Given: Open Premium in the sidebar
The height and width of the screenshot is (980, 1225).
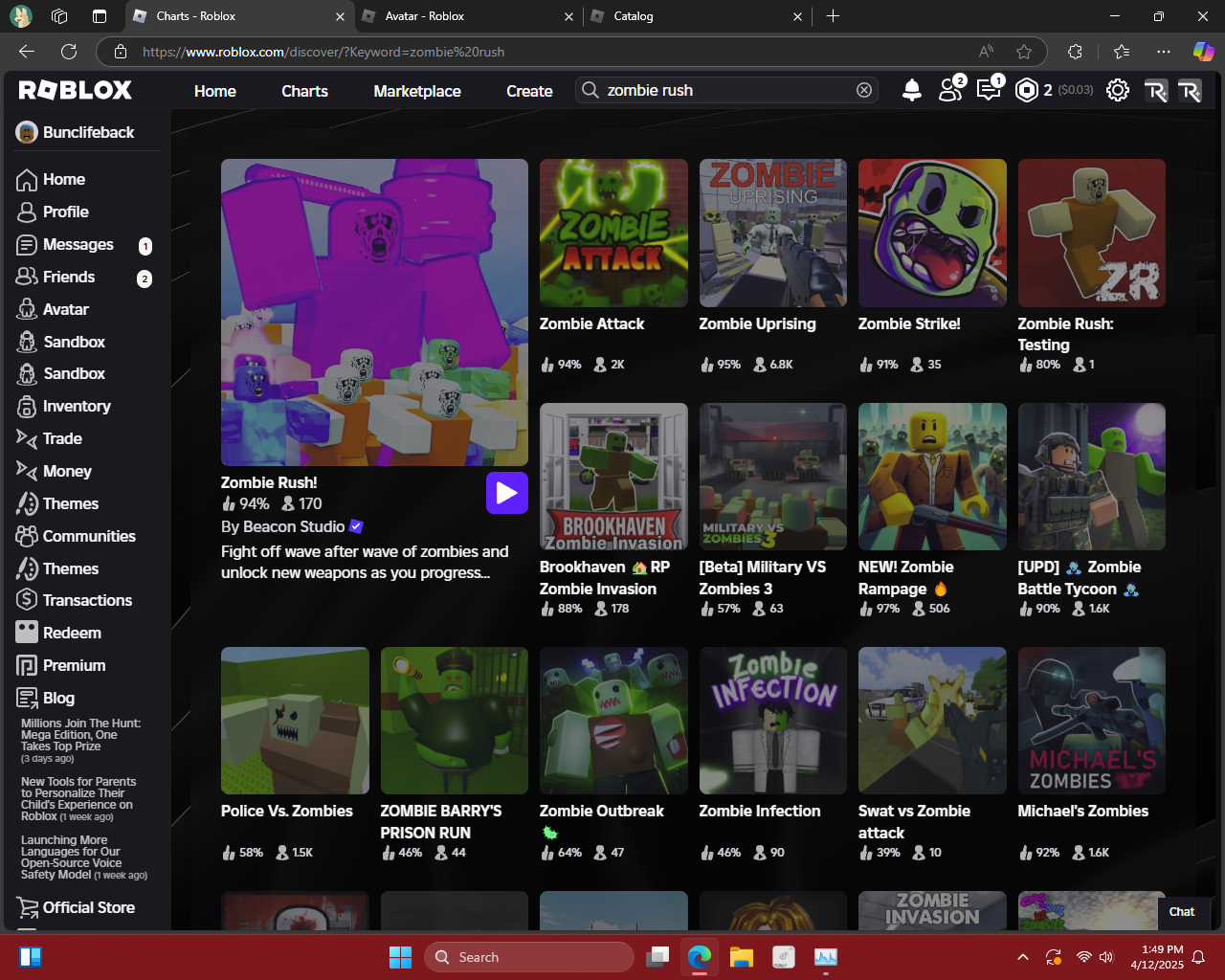Looking at the screenshot, I should pyautogui.click(x=61, y=665).
